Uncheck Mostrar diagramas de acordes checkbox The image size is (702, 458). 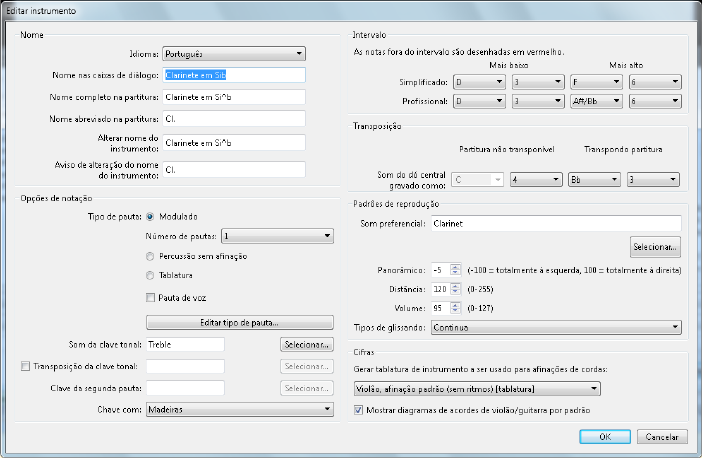pyautogui.click(x=360, y=409)
